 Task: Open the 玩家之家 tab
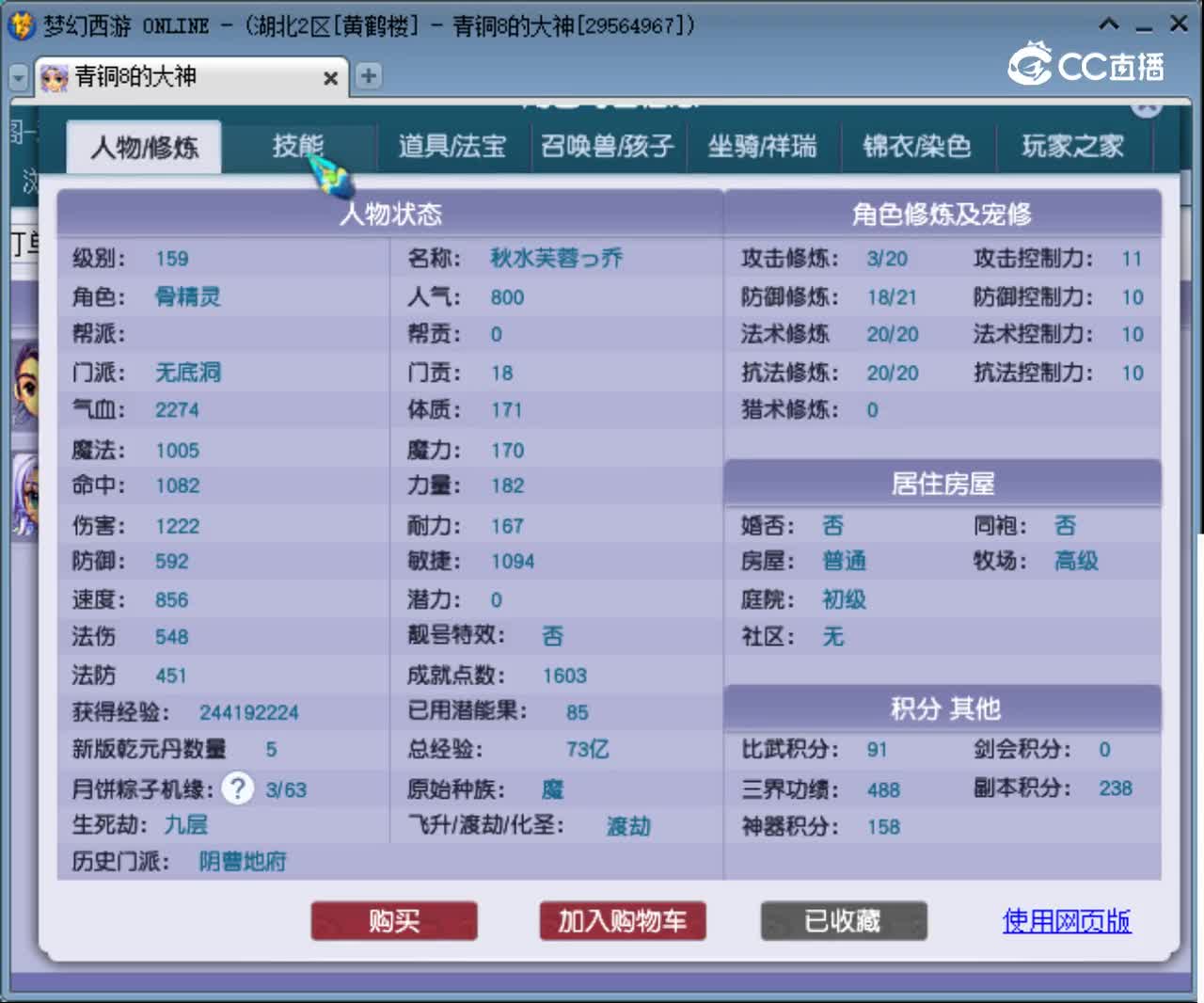pos(1073,146)
